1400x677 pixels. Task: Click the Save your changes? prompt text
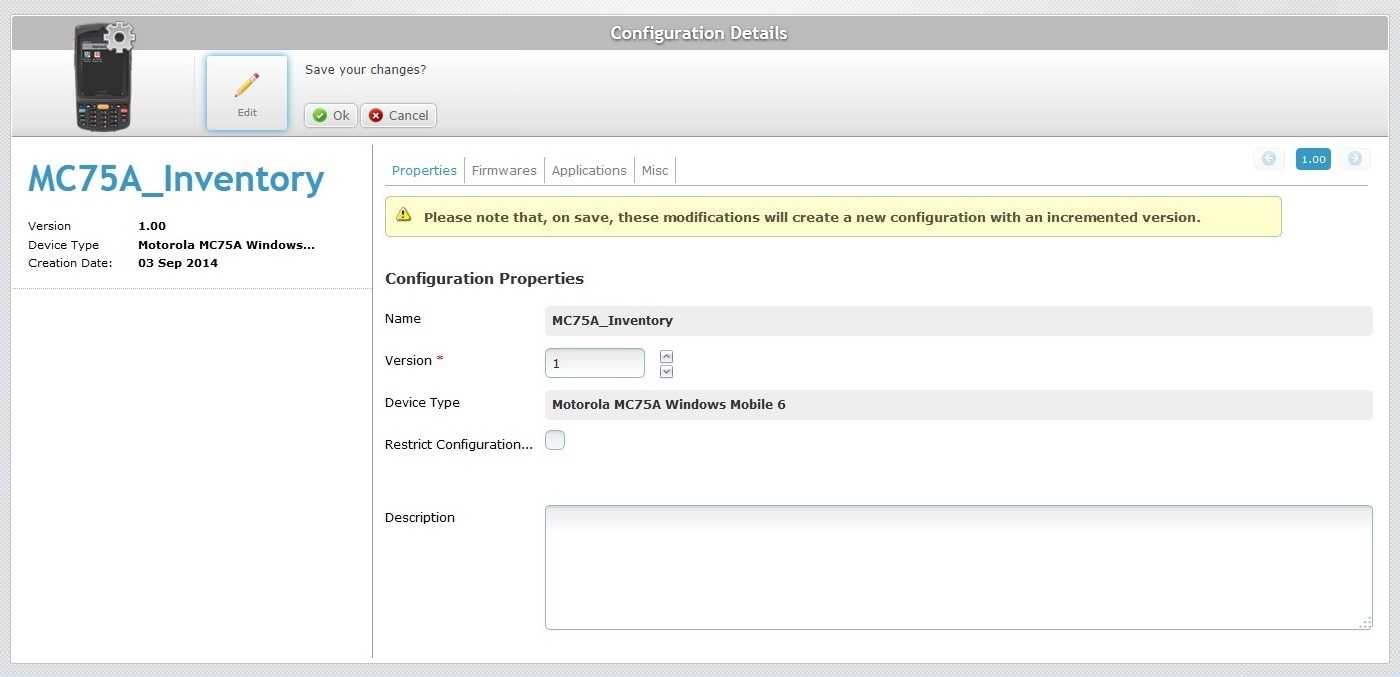(365, 70)
